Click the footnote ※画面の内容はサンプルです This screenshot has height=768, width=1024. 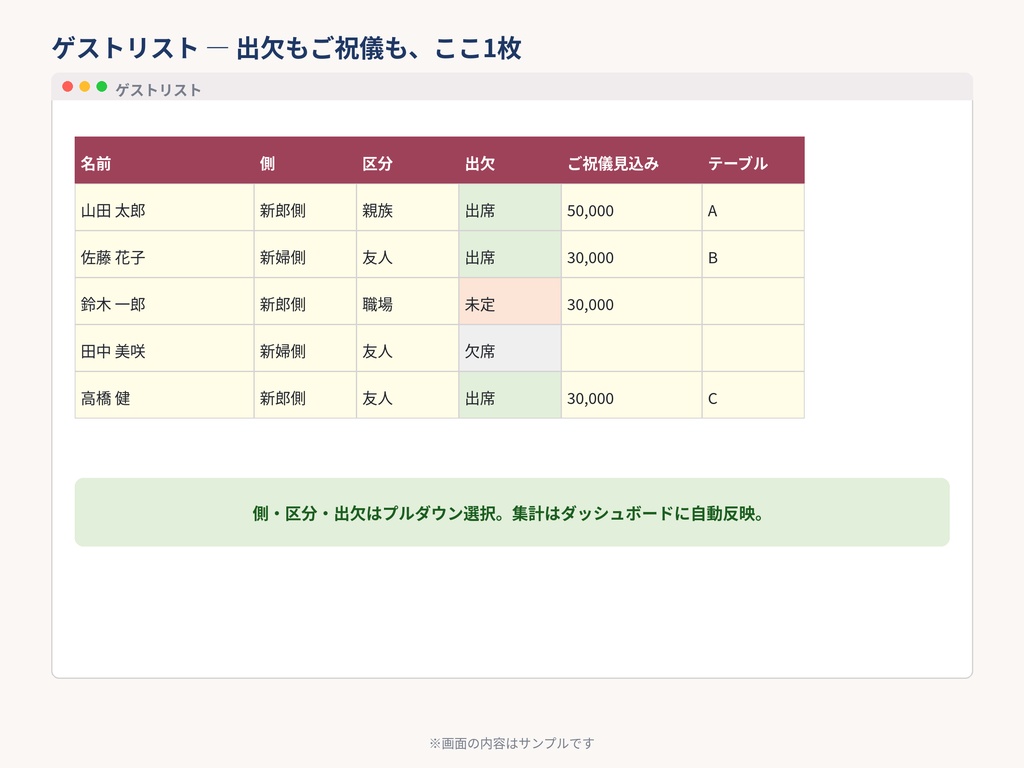(x=512, y=743)
